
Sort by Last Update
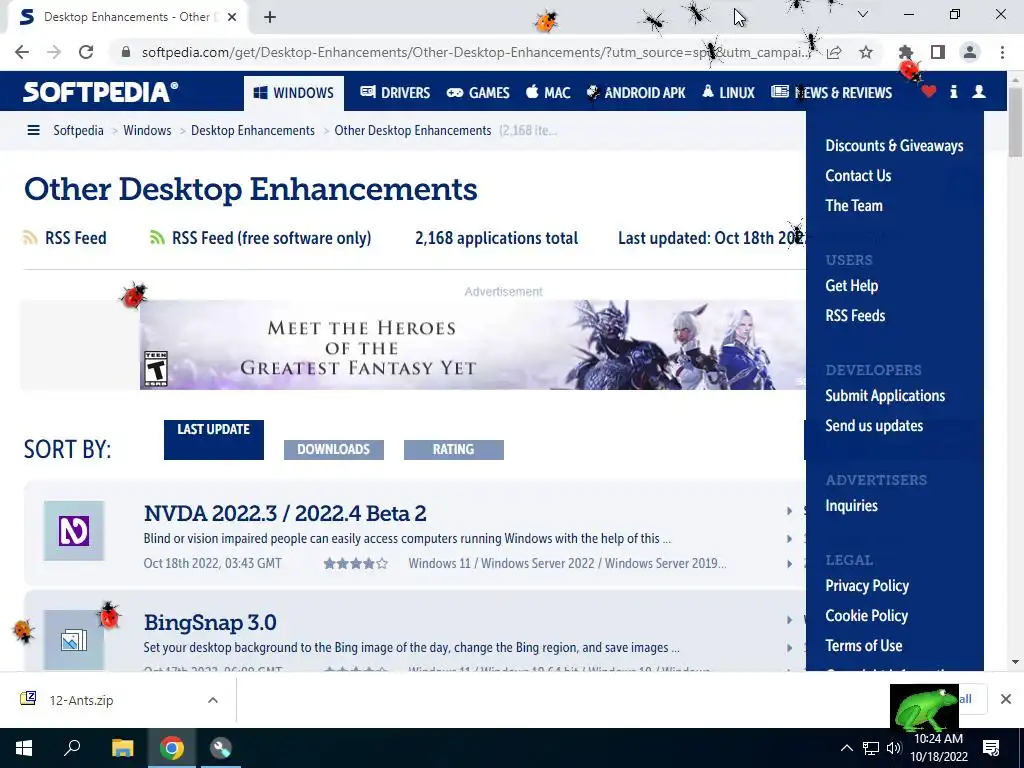[x=214, y=440]
